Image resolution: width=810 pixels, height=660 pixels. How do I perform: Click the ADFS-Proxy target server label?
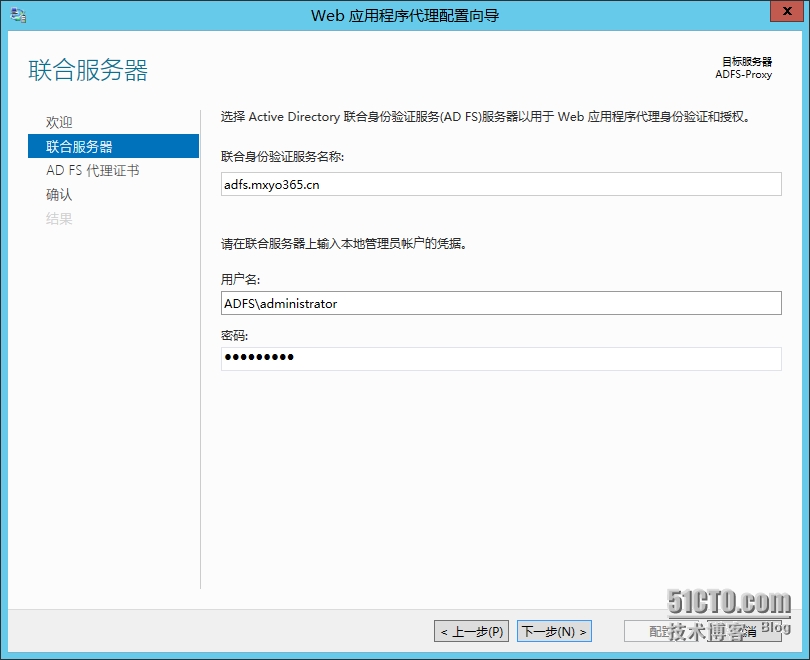[743, 74]
